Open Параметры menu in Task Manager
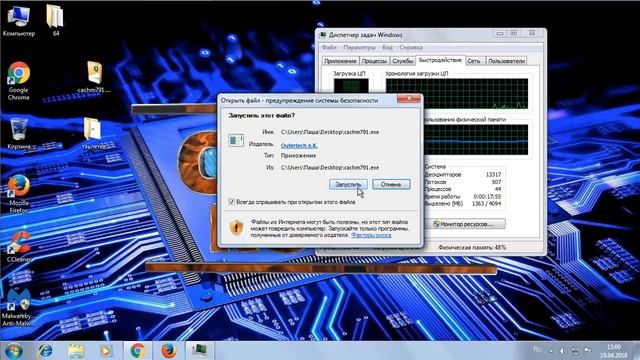The image size is (640, 360). tap(359, 47)
